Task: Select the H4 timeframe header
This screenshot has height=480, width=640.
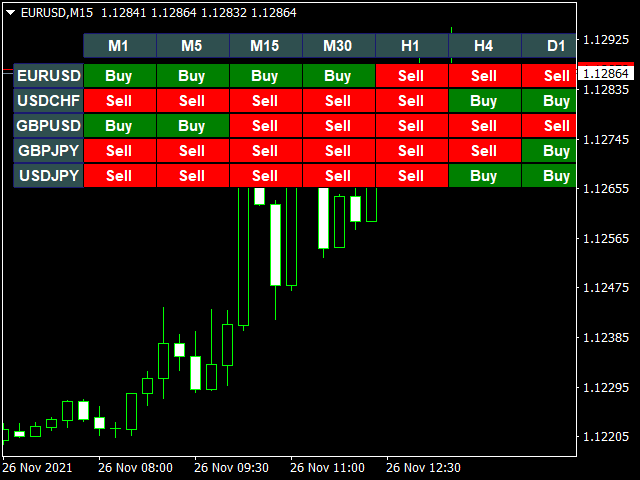Action: point(485,46)
